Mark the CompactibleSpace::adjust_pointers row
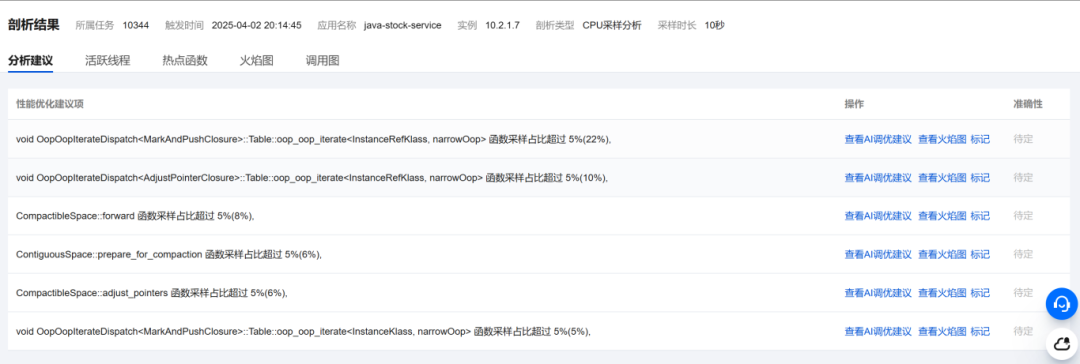The image size is (1080, 364). pos(980,293)
